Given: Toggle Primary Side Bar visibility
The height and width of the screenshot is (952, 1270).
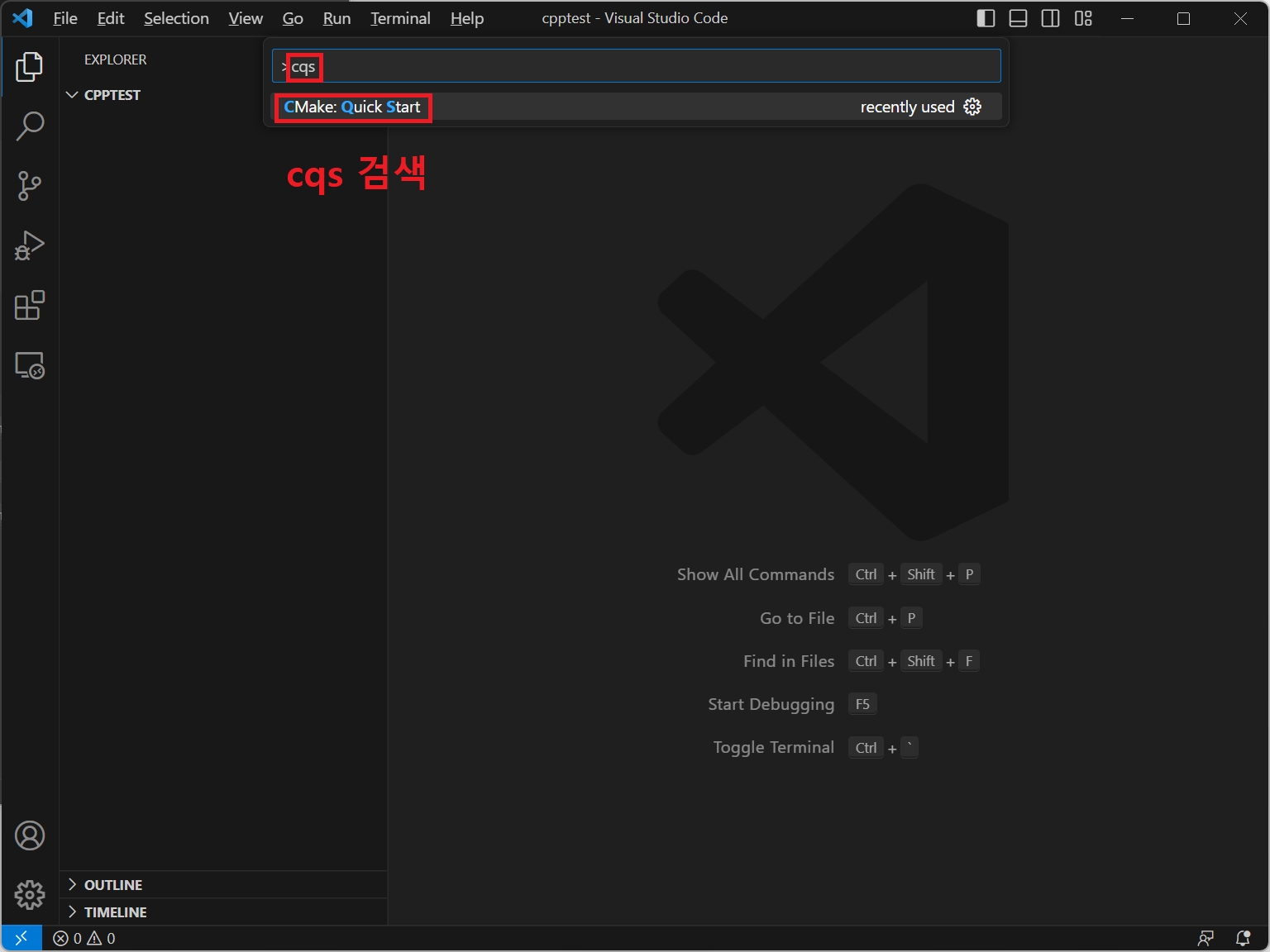Looking at the screenshot, I should (986, 18).
